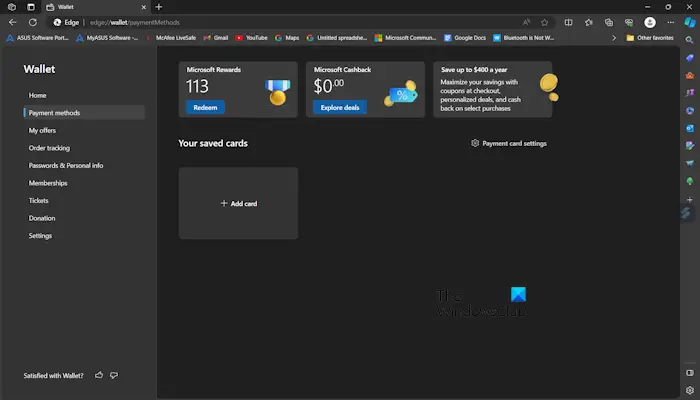Image resolution: width=700 pixels, height=400 pixels.
Task: Give thumbs up for Wallet
Action: (x=99, y=375)
